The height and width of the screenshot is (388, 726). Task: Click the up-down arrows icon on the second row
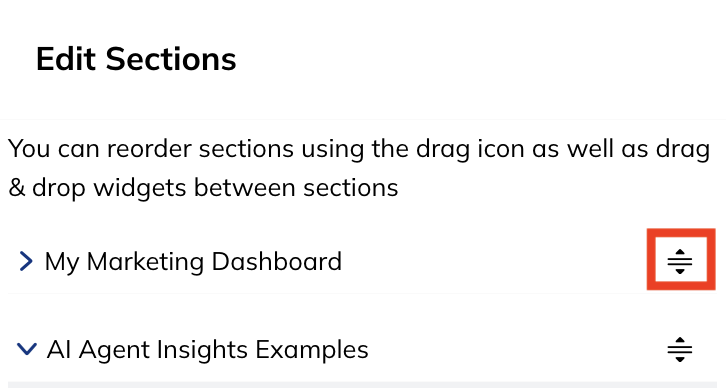click(x=680, y=350)
